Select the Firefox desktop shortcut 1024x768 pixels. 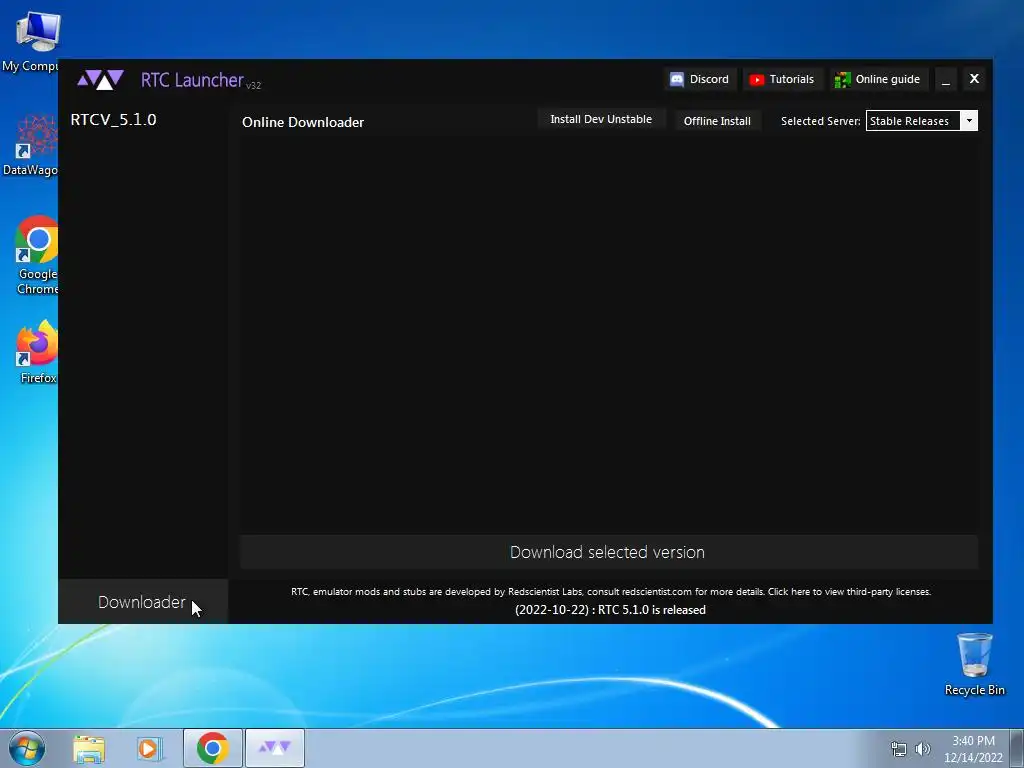(x=37, y=351)
